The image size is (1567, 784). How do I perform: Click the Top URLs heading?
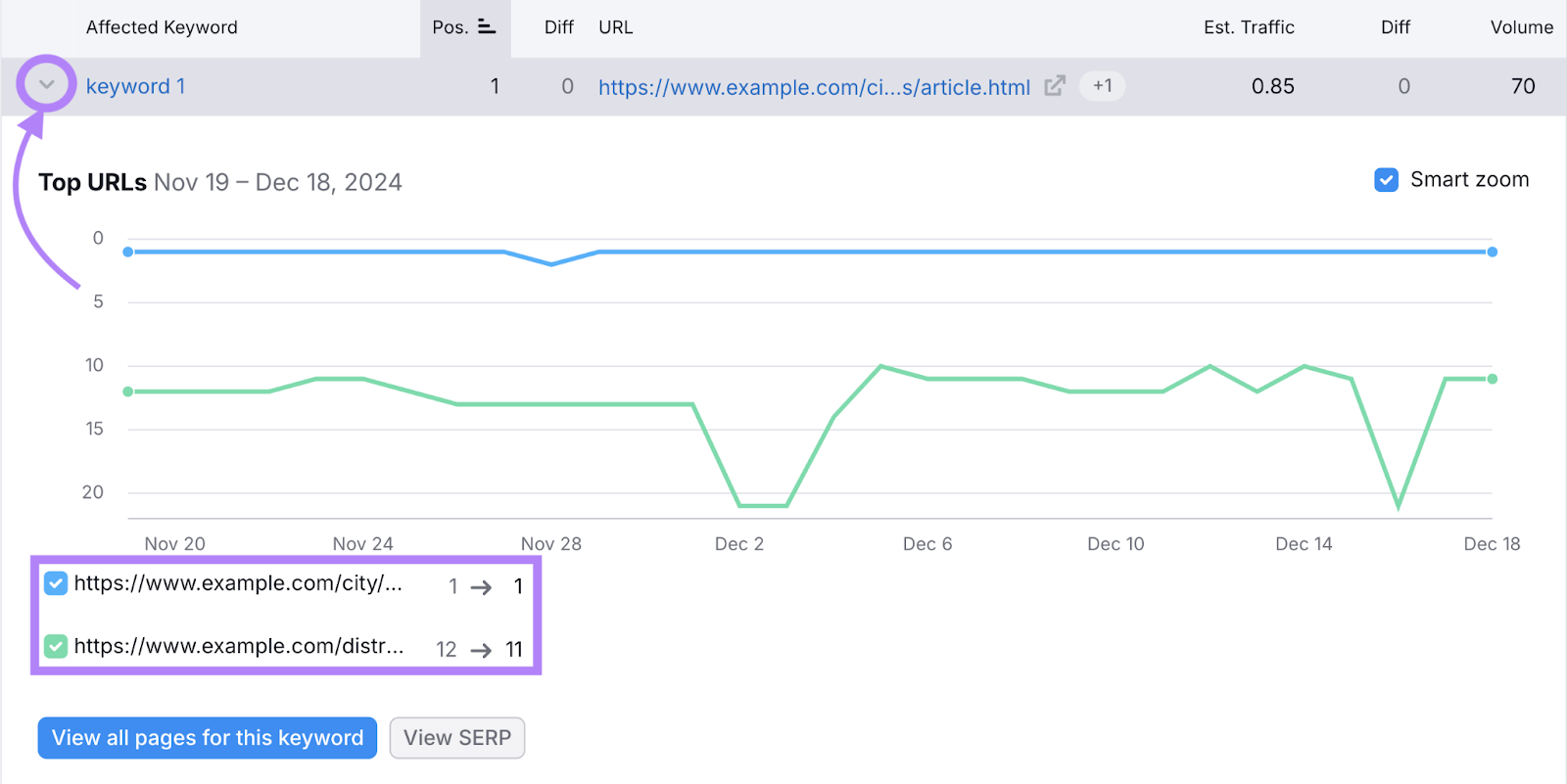click(92, 182)
